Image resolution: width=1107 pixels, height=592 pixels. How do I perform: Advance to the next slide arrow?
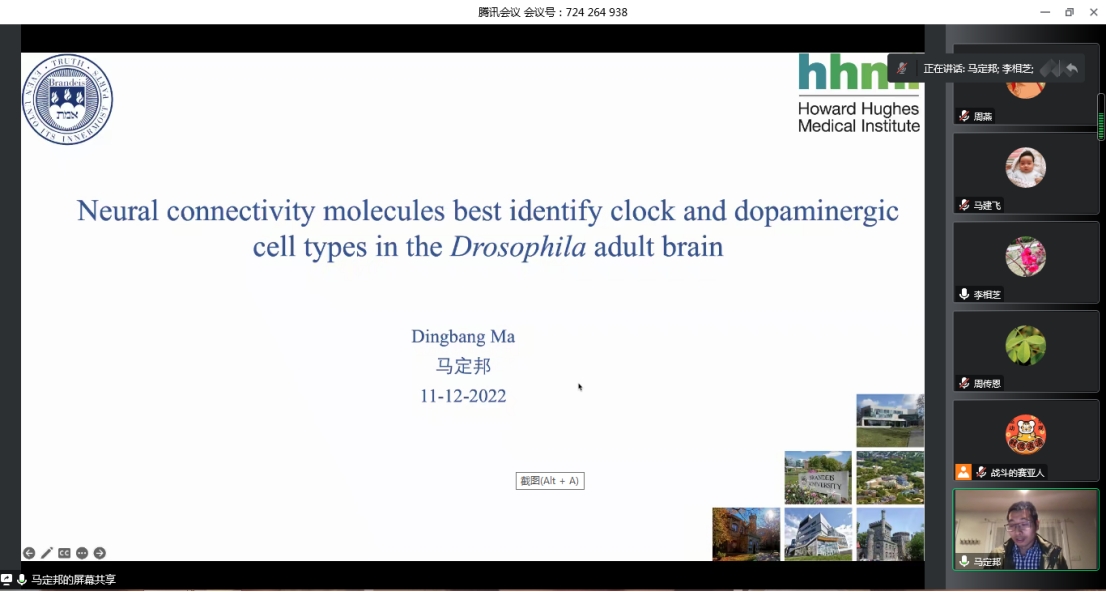[100, 553]
